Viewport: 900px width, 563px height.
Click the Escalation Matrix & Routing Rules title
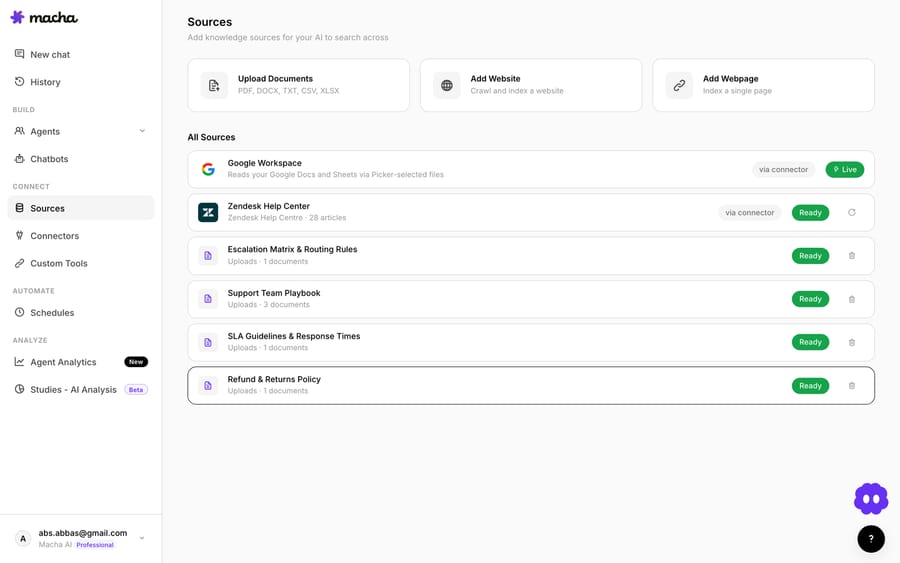(x=292, y=249)
